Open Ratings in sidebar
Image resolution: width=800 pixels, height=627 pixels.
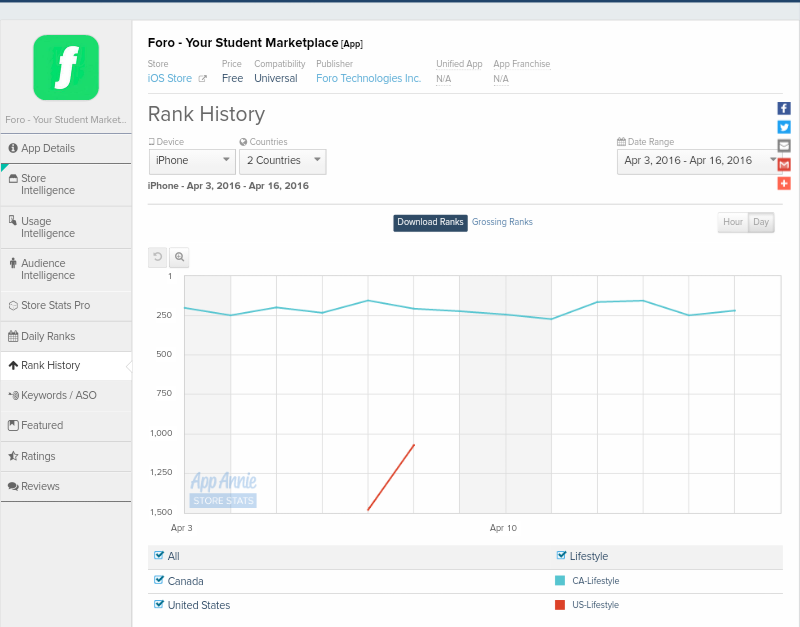tap(66, 456)
